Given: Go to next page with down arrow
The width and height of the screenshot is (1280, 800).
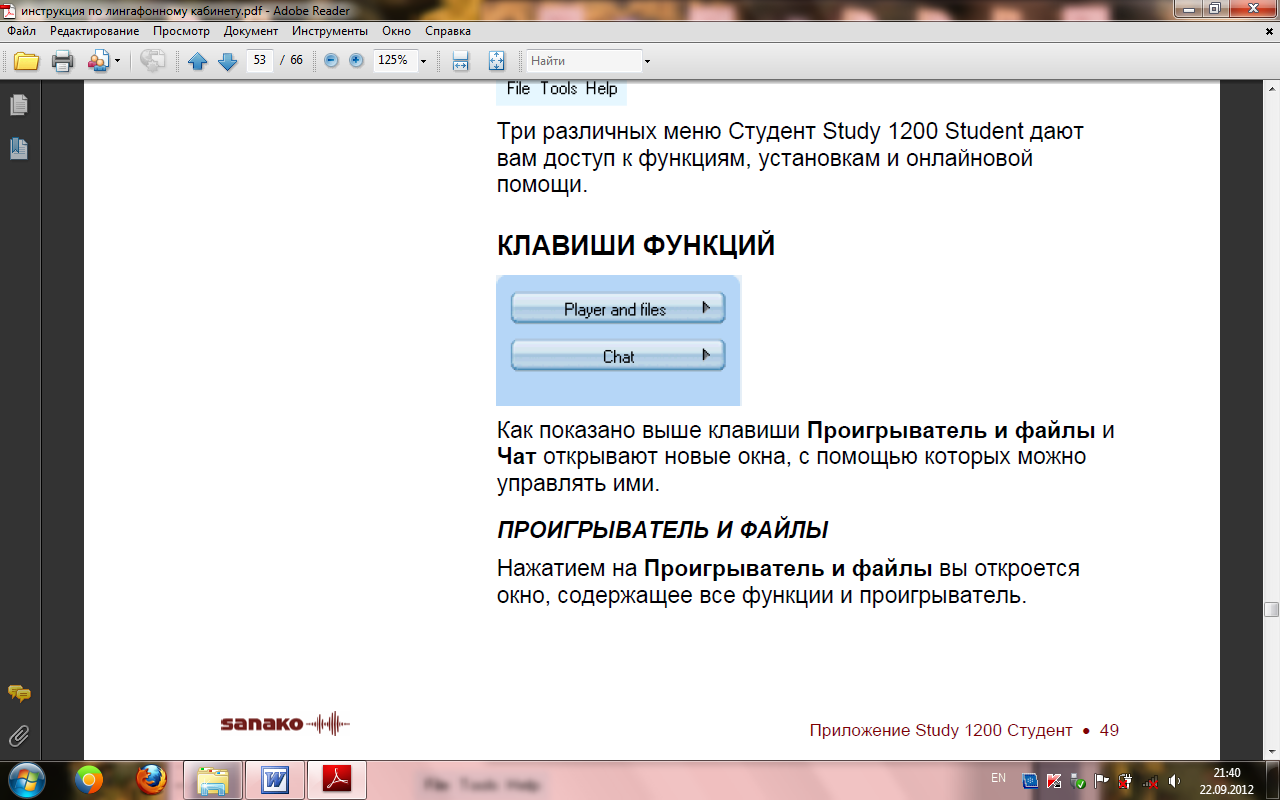Looking at the screenshot, I should pos(227,62).
